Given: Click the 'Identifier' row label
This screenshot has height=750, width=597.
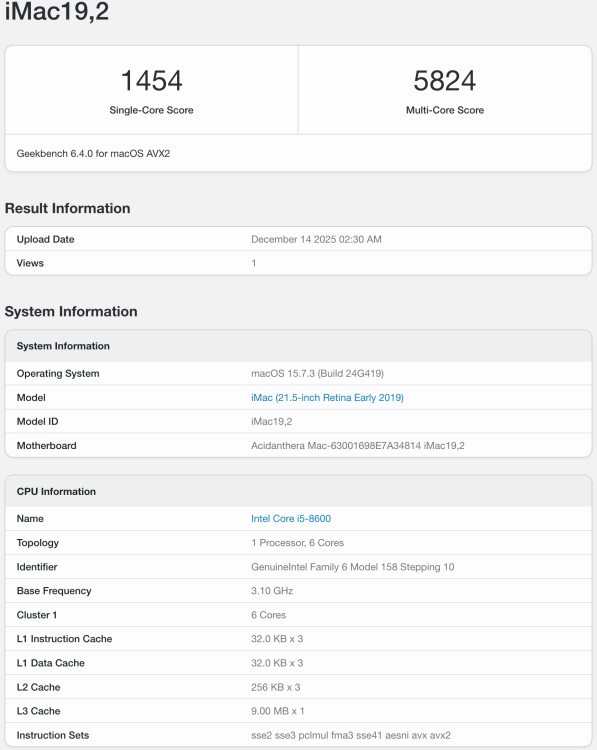Looking at the screenshot, I should (x=37, y=567).
